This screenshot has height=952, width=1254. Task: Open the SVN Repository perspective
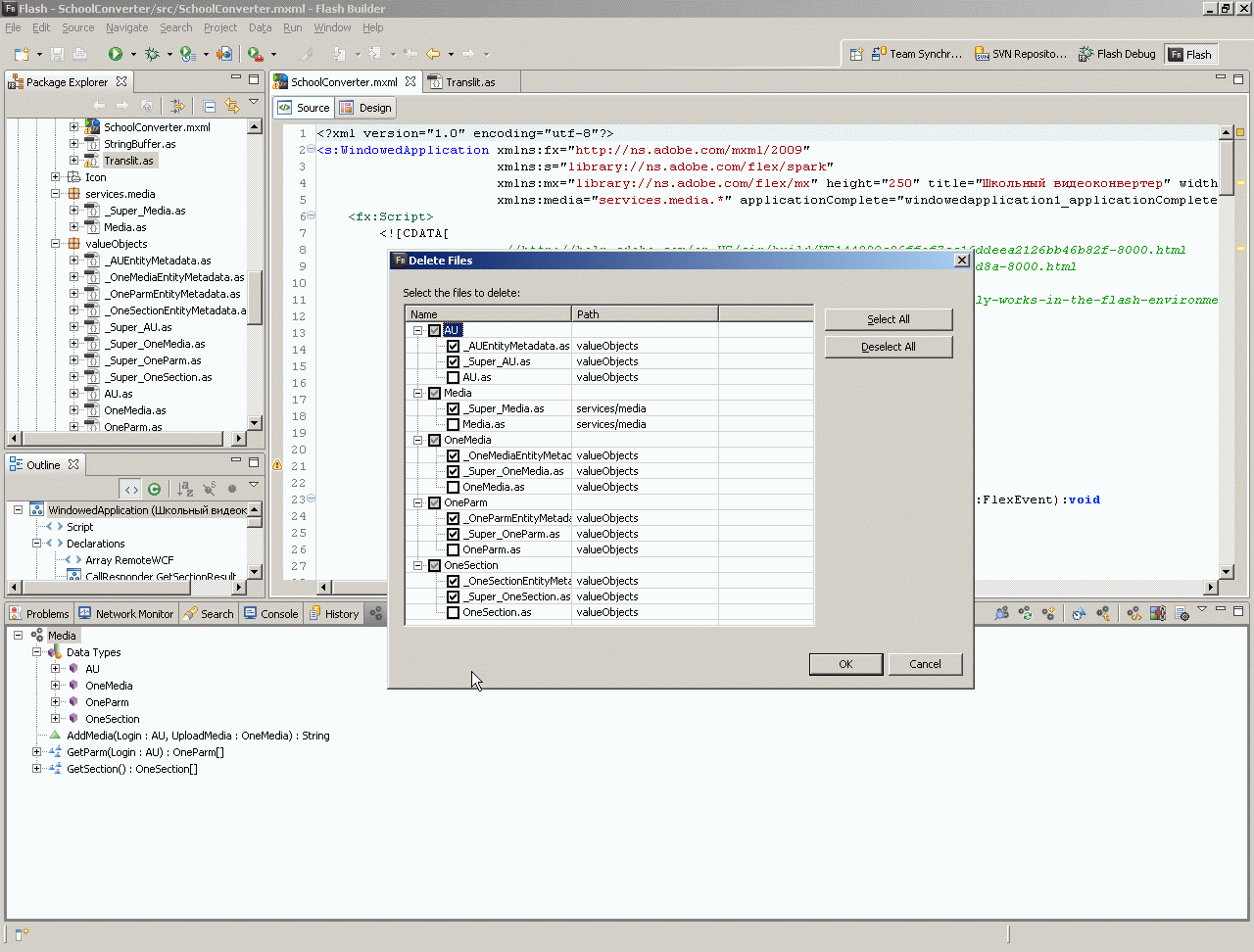click(x=1020, y=54)
